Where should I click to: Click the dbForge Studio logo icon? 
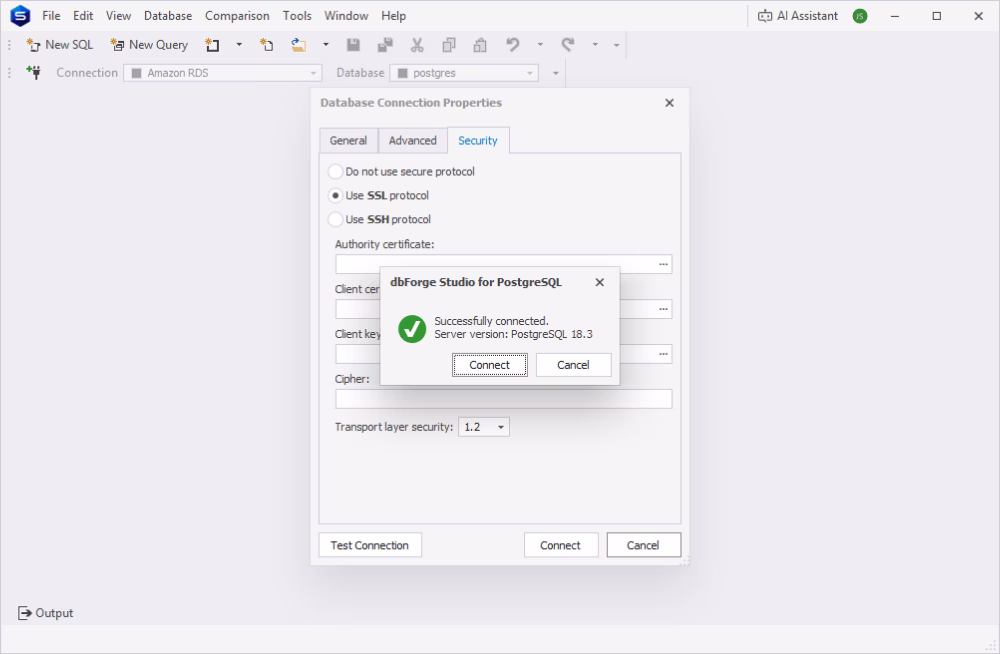click(20, 15)
